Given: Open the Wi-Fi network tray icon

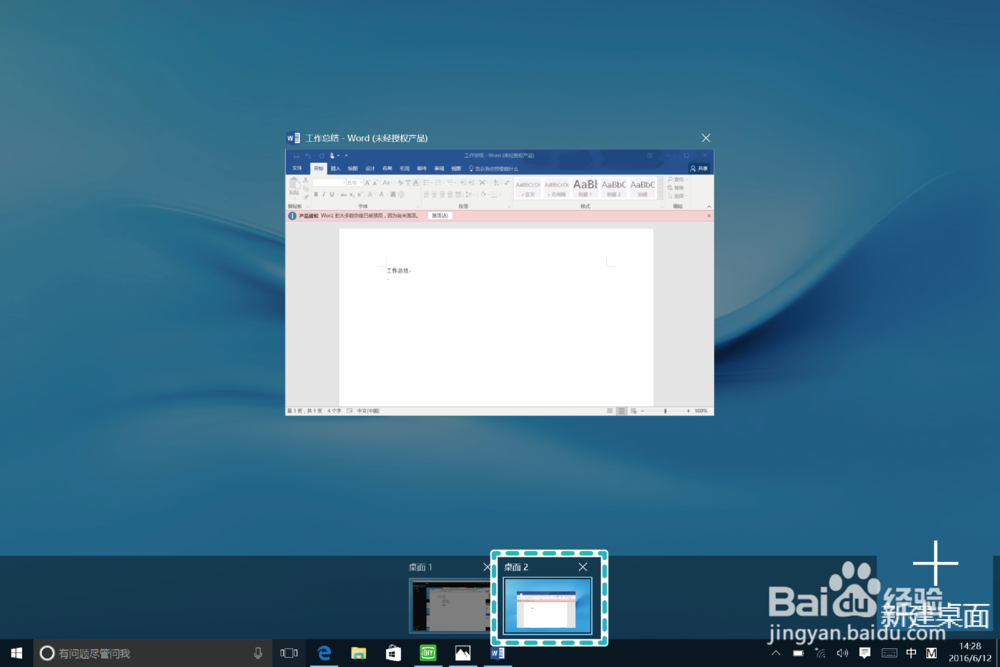Looking at the screenshot, I should (x=820, y=653).
